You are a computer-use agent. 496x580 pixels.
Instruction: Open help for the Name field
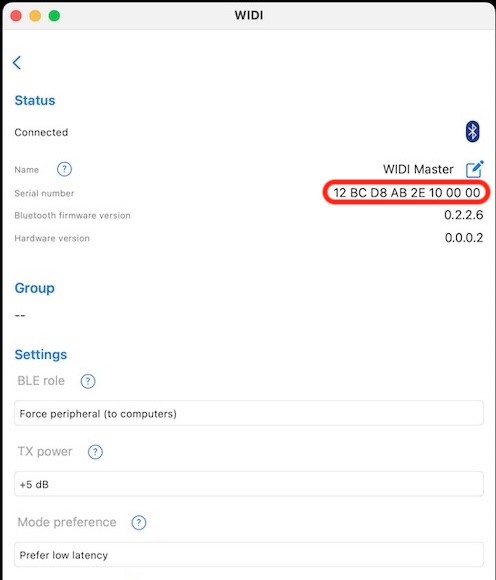click(64, 169)
